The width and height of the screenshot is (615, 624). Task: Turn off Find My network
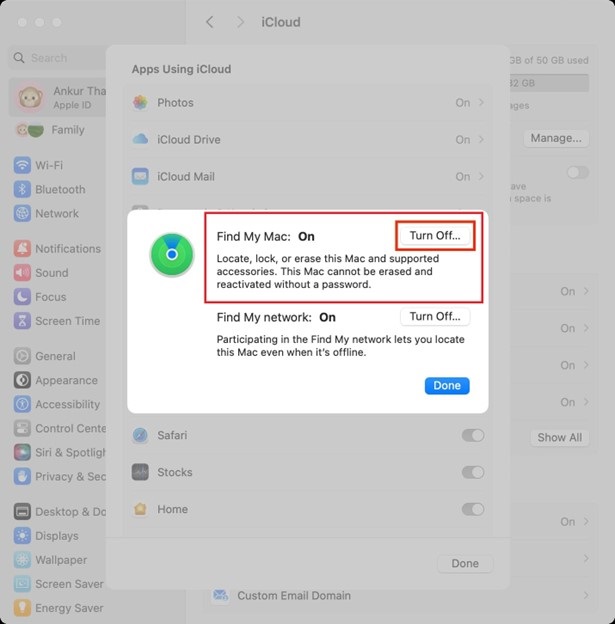click(x=435, y=316)
